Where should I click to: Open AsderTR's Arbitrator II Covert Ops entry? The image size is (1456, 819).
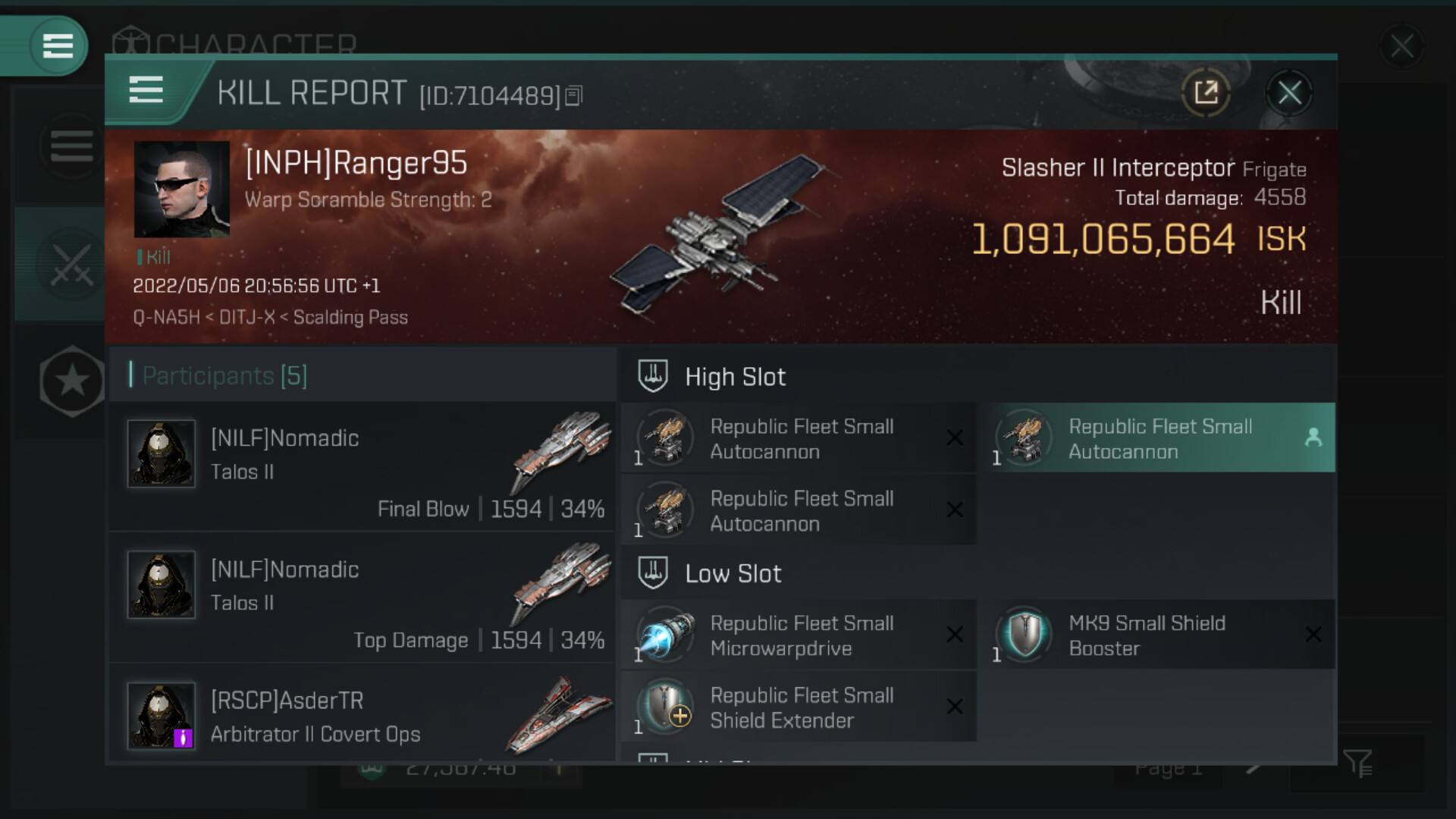(362, 717)
